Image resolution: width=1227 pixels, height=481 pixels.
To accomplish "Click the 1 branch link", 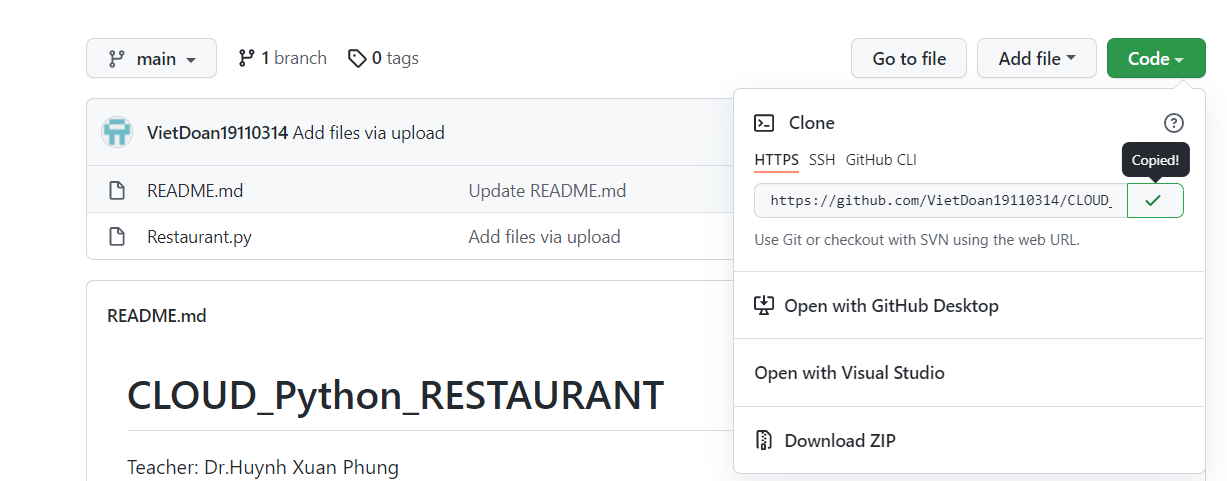I will (282, 59).
